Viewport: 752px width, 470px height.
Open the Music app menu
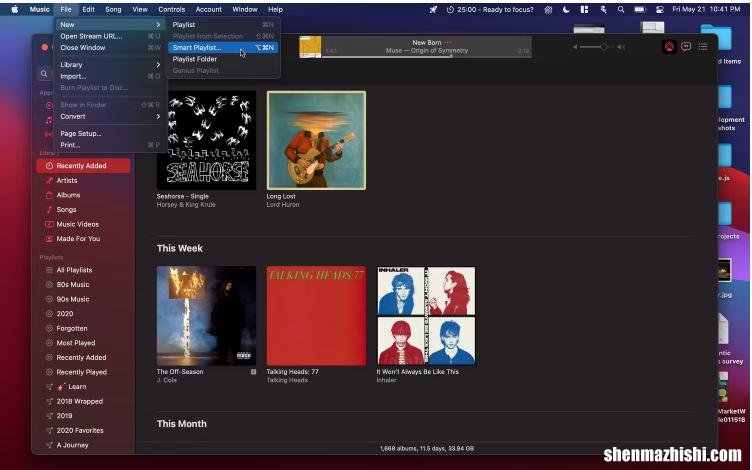click(39, 9)
